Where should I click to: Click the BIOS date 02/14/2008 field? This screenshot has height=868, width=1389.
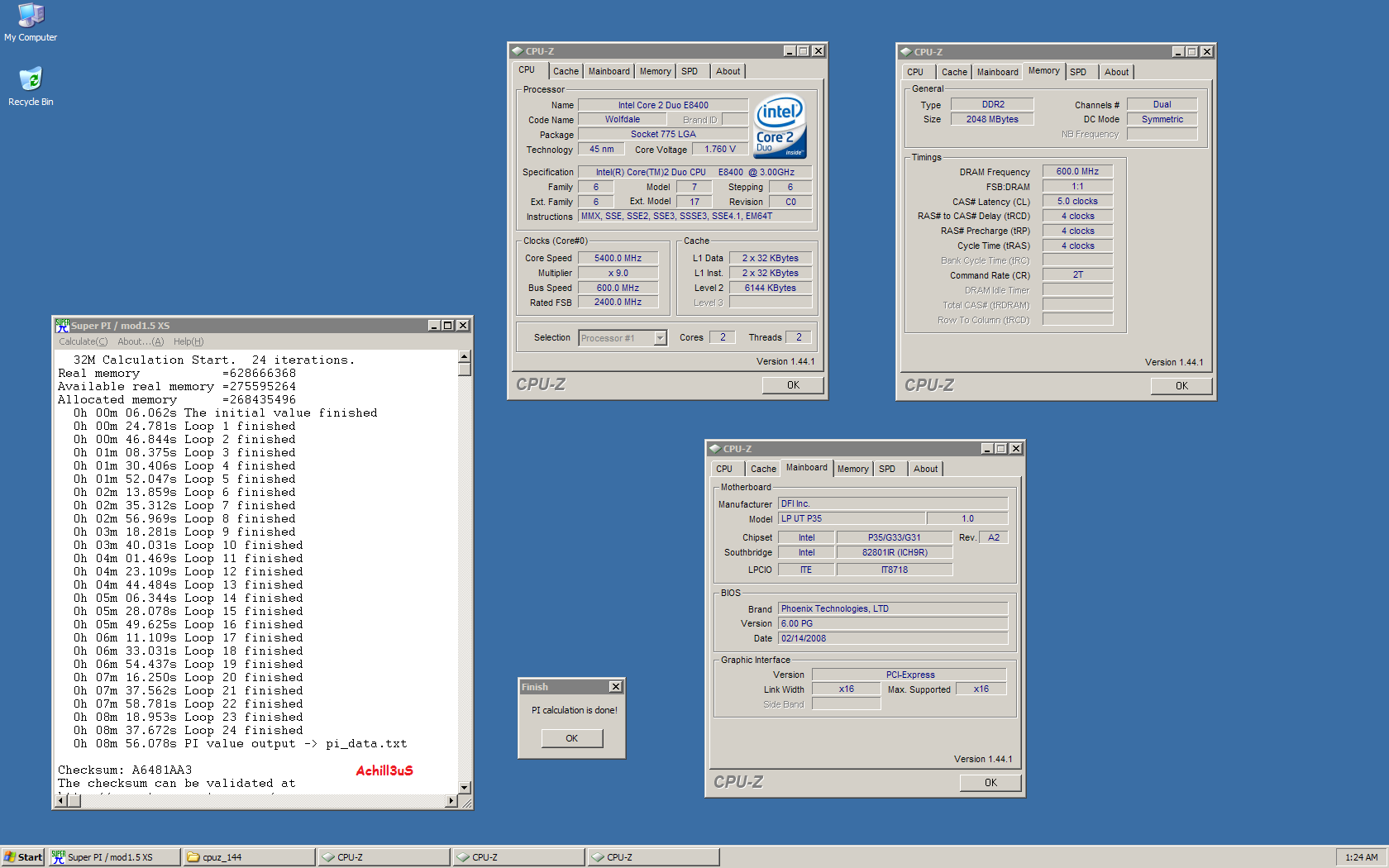[894, 638]
